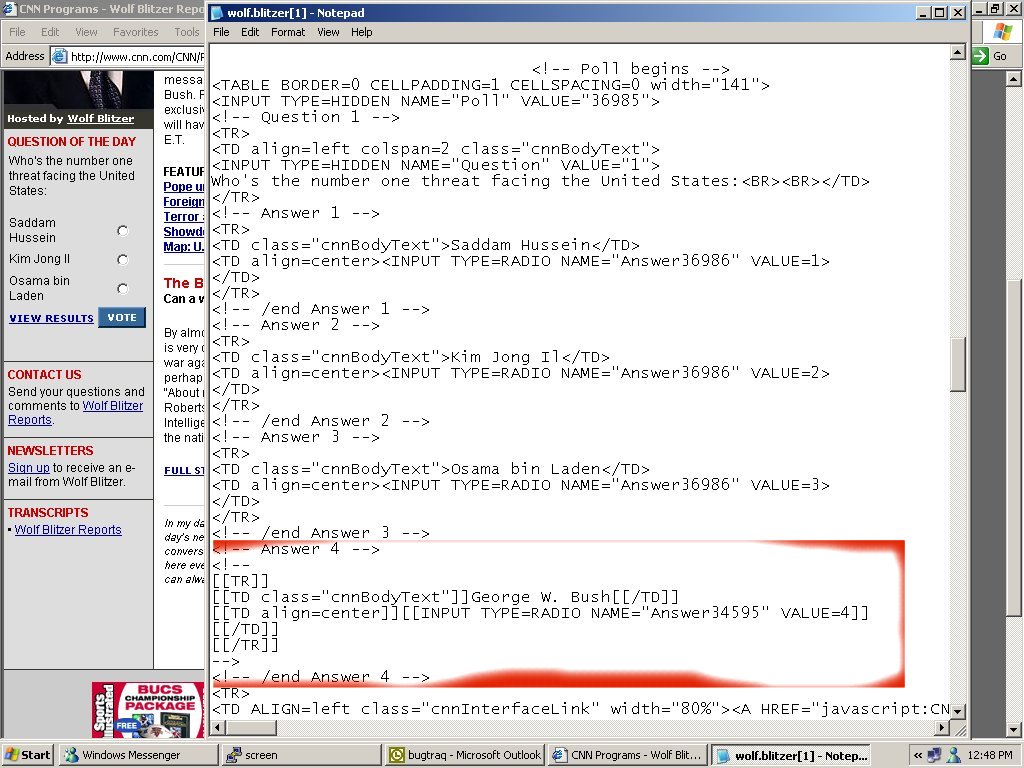Open Windows Messenger from the taskbar

coord(138,755)
